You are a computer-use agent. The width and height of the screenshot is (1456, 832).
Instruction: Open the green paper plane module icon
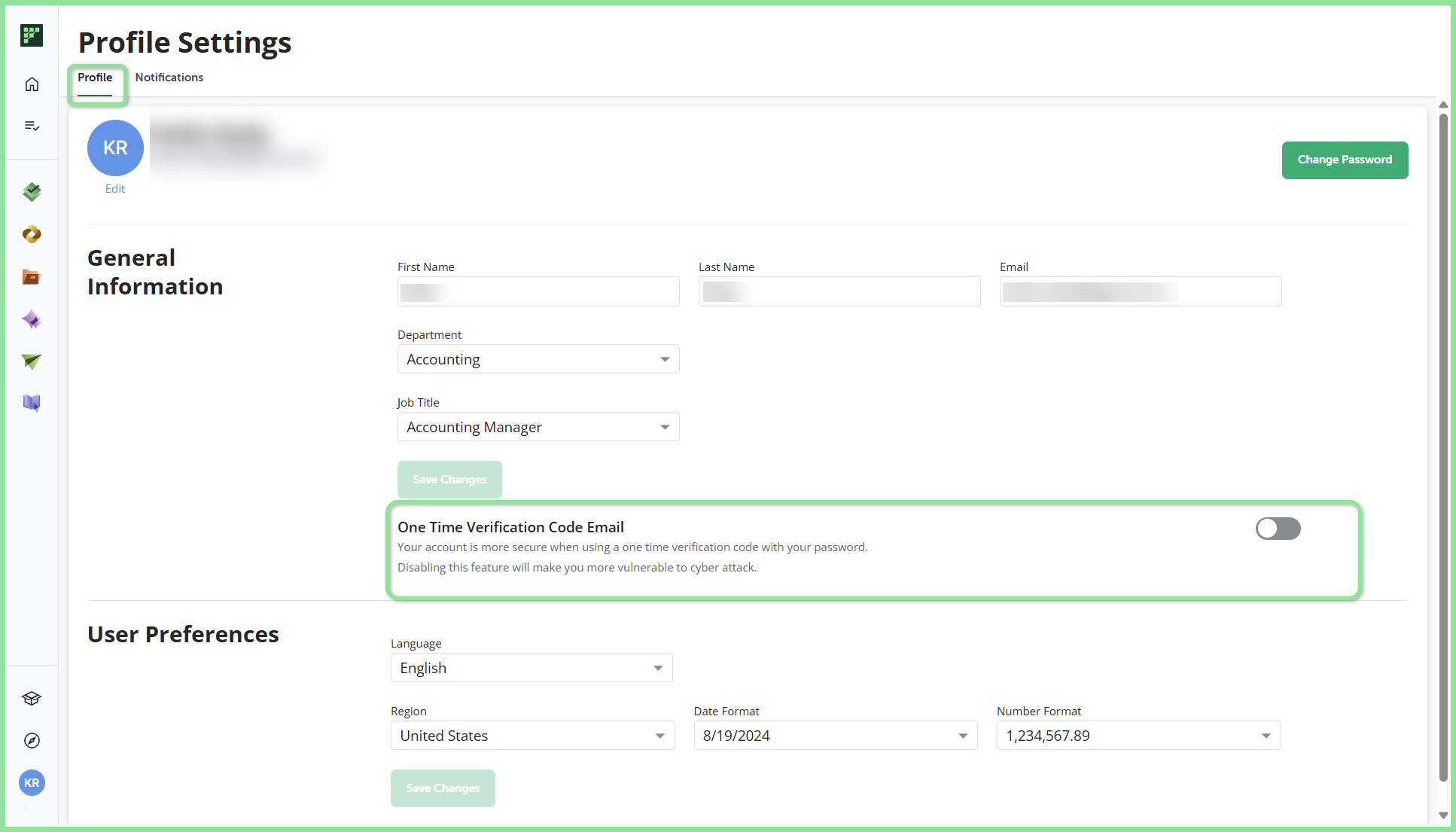click(32, 361)
